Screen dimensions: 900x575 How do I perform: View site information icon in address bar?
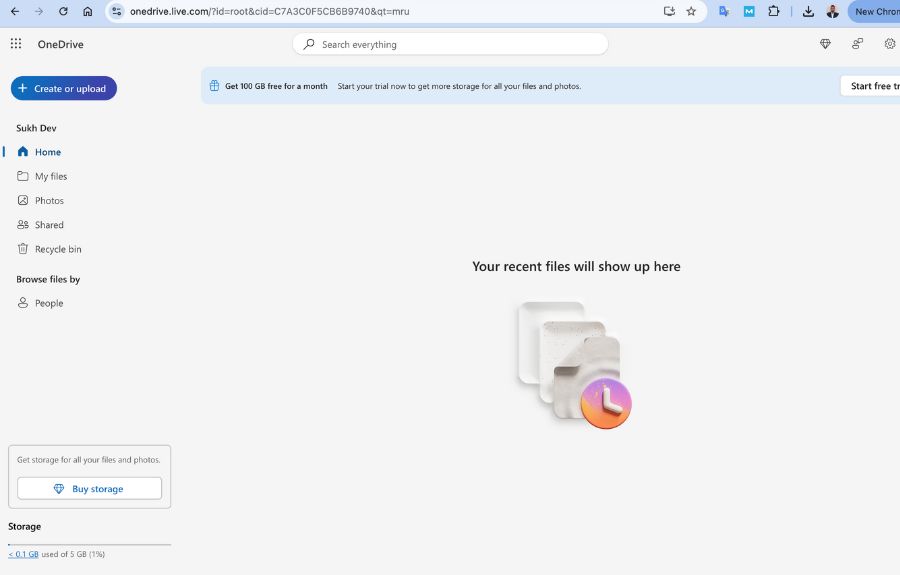[x=117, y=11]
